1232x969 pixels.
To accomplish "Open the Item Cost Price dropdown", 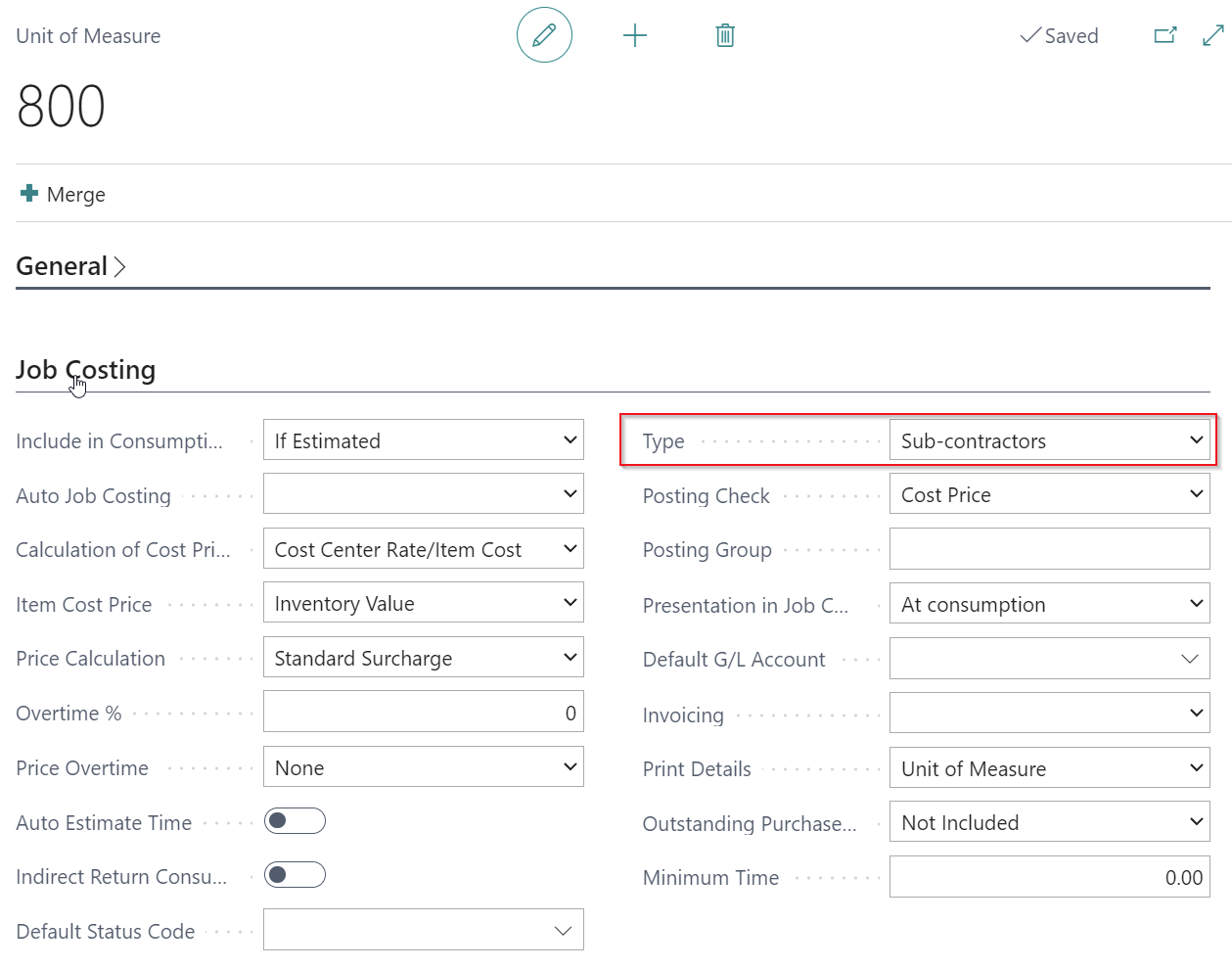I will (424, 603).
